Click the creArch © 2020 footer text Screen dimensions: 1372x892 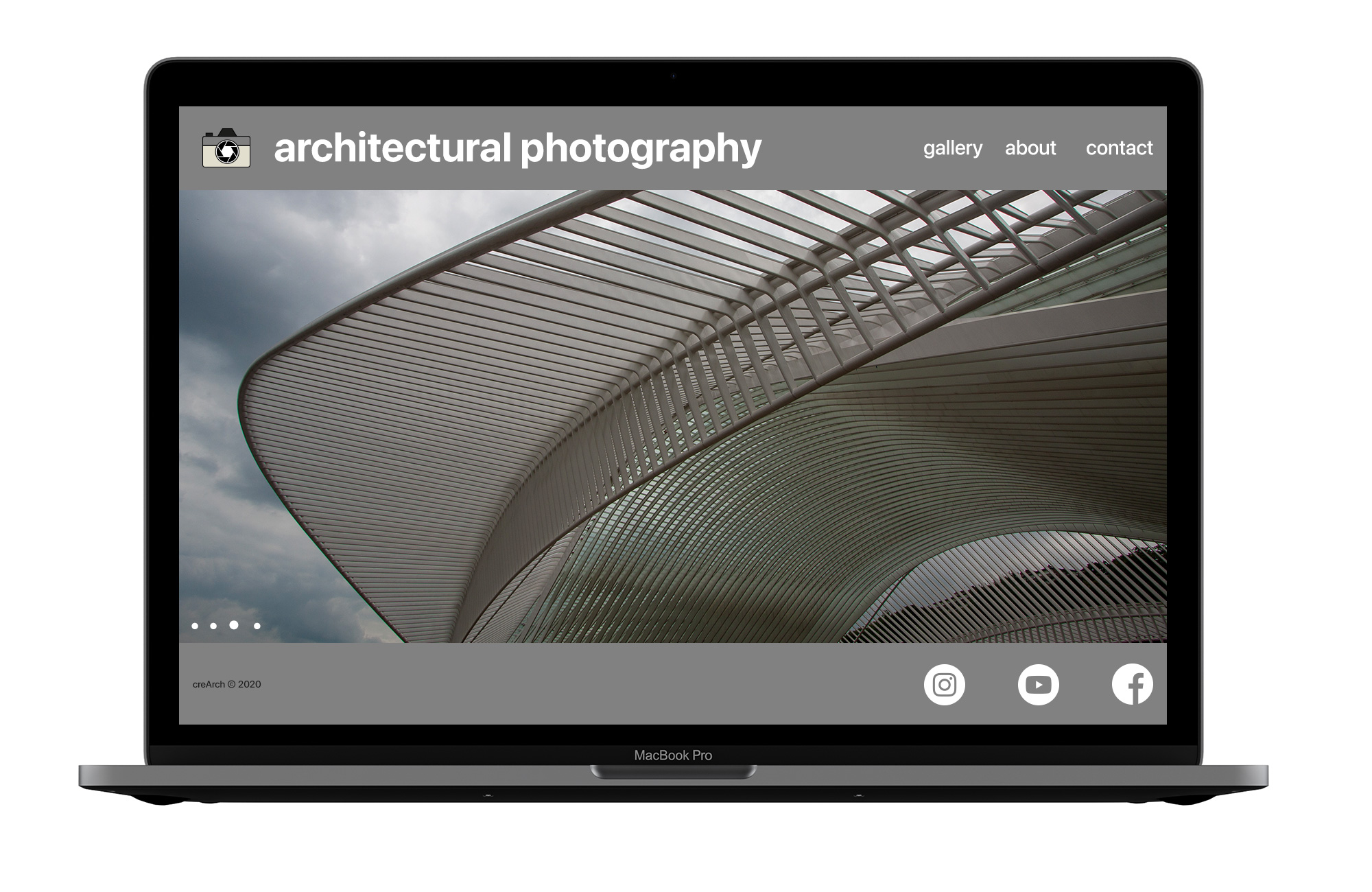(x=224, y=683)
